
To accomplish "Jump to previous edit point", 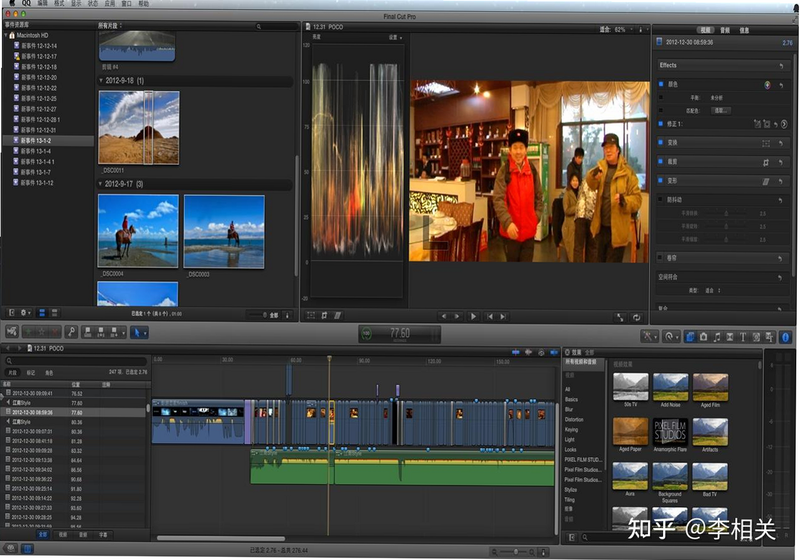I will [x=490, y=316].
